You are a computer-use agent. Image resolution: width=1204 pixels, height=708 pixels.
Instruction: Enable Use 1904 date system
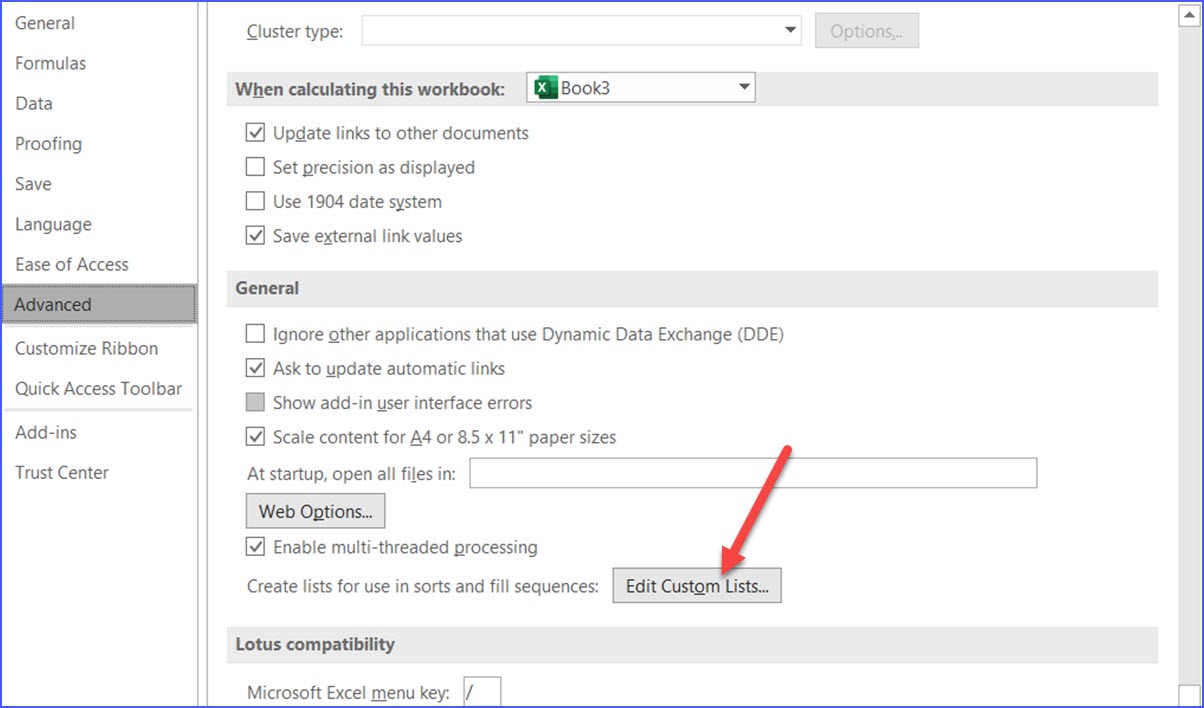coord(255,201)
